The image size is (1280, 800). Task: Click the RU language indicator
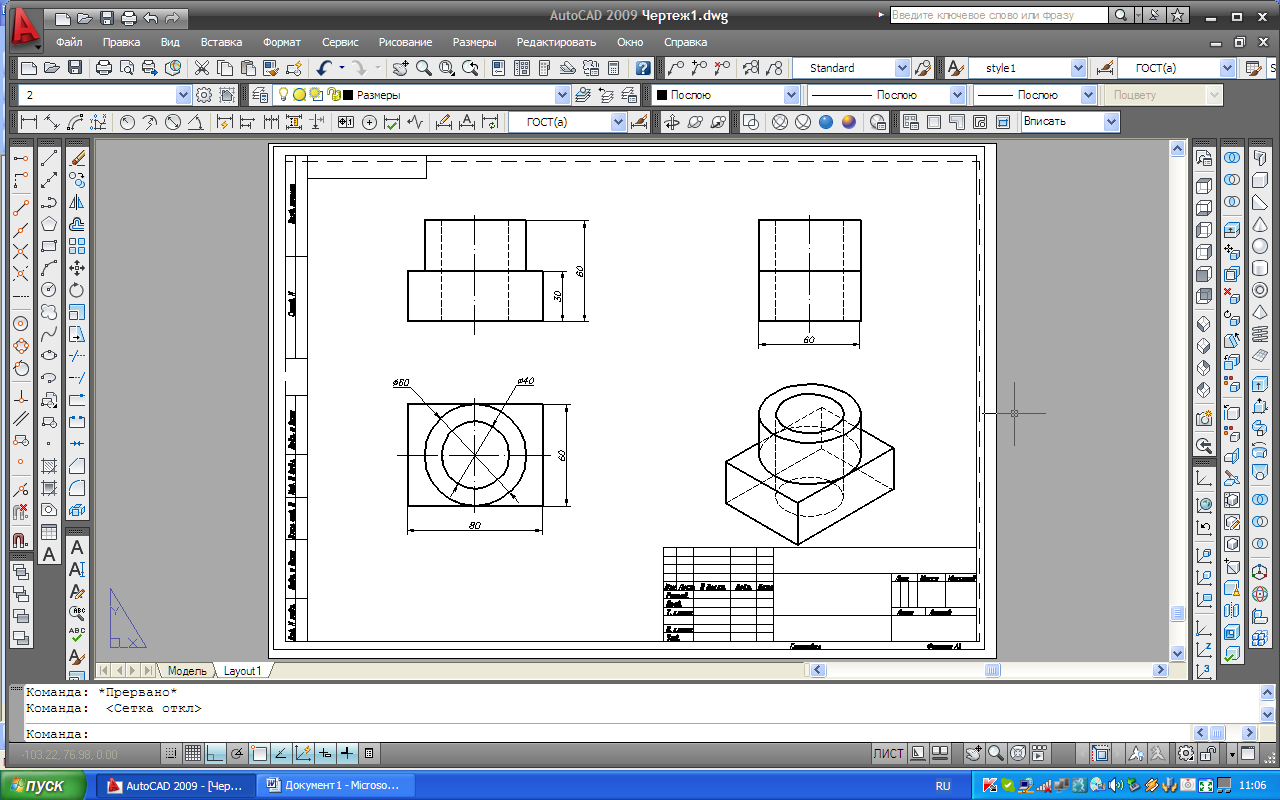click(942, 786)
